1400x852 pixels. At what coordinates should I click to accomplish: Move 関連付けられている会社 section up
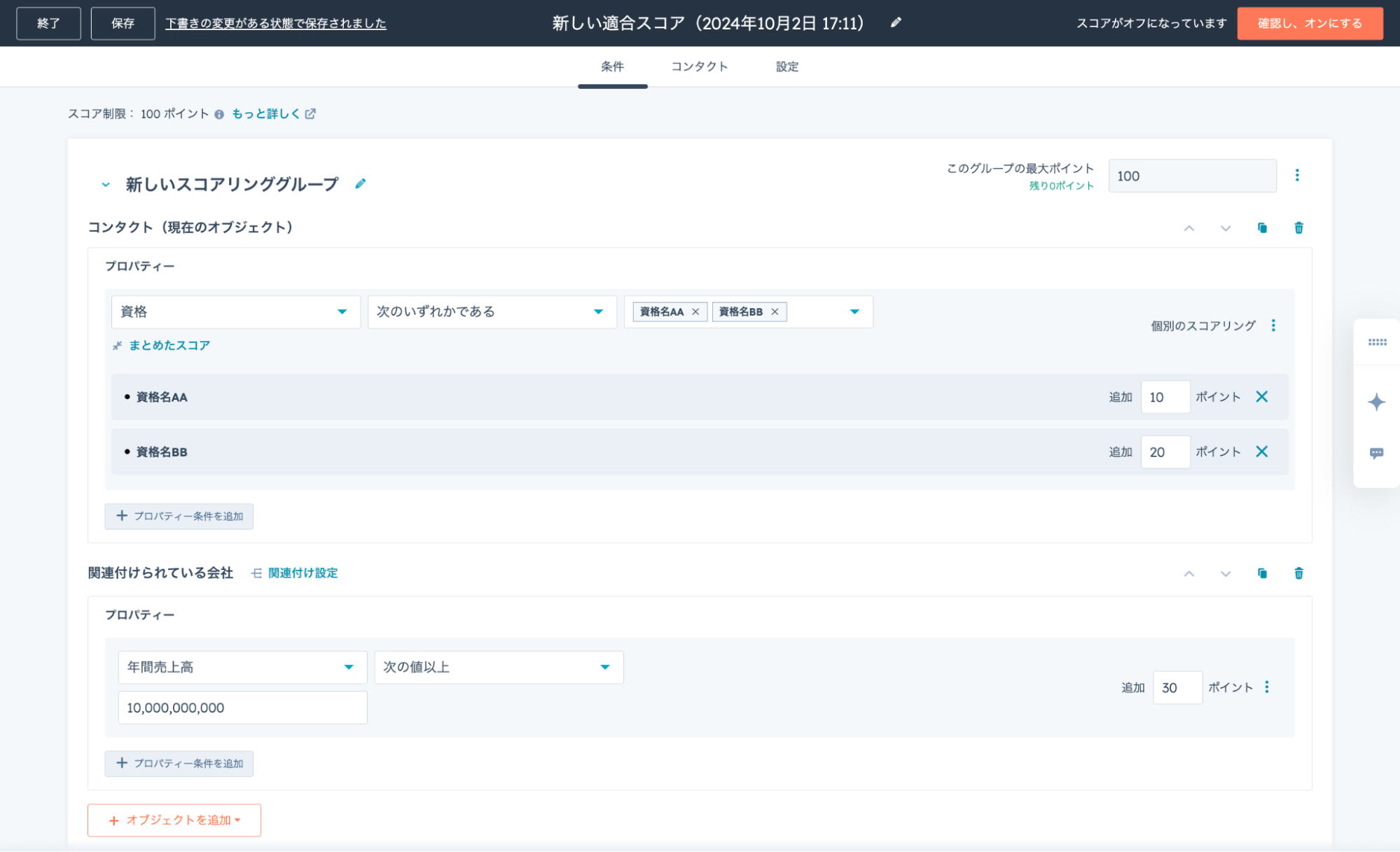coord(1189,573)
